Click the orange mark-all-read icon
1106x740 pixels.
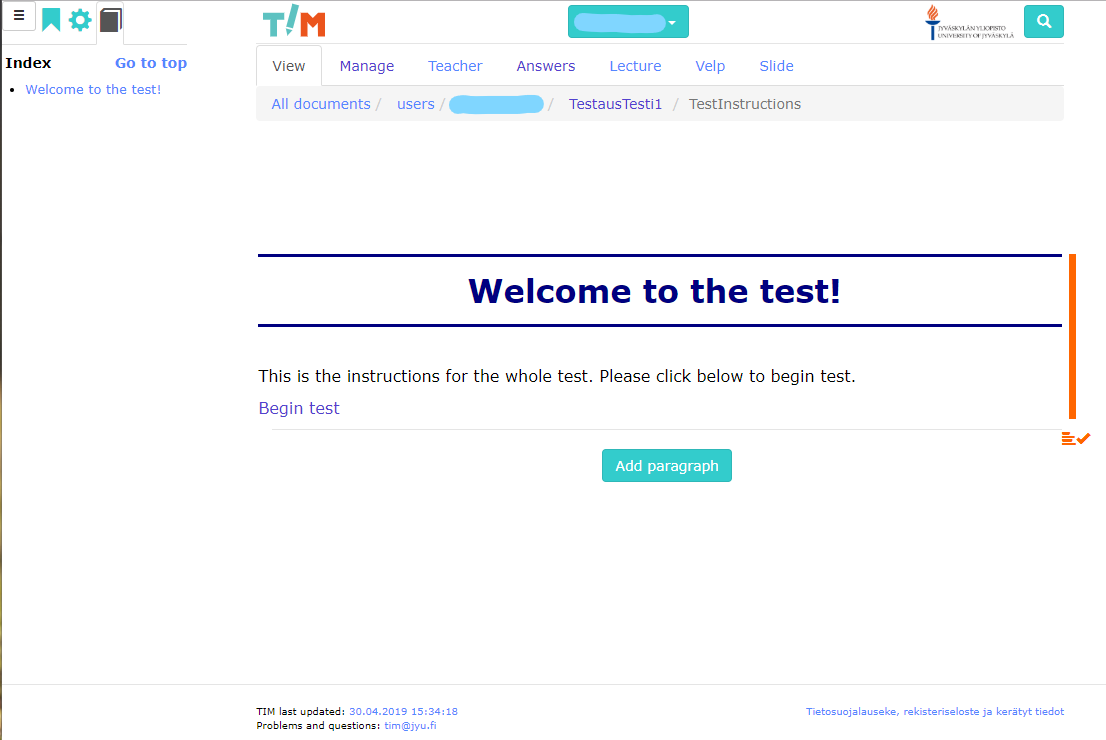[1076, 438]
